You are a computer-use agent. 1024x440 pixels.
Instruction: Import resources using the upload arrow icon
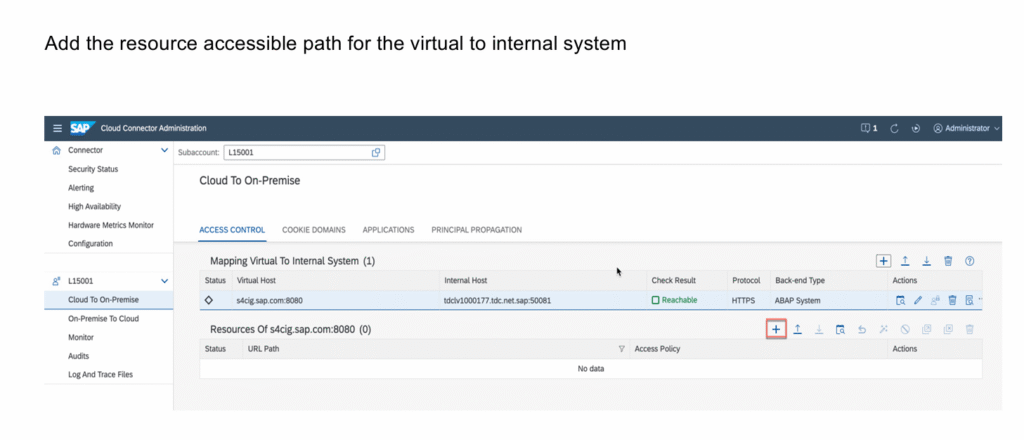pos(798,329)
